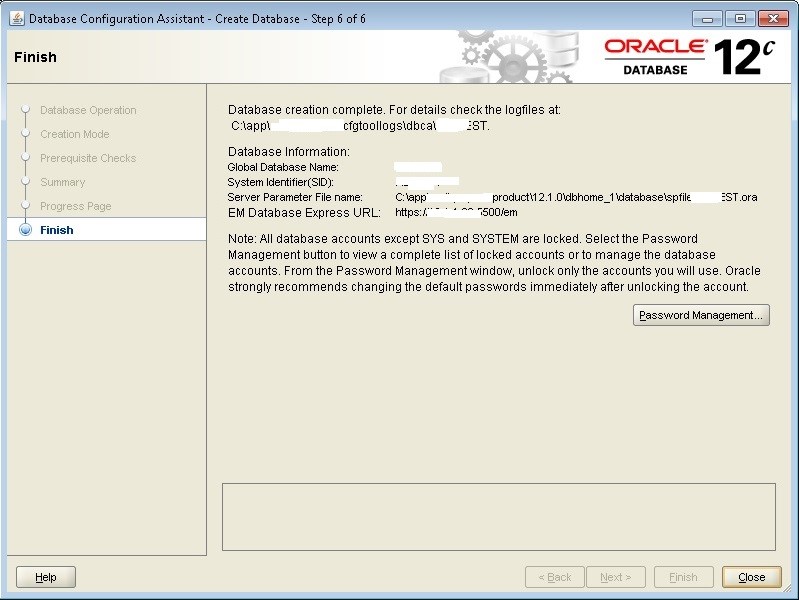Click the disabled Next button

coord(616,577)
